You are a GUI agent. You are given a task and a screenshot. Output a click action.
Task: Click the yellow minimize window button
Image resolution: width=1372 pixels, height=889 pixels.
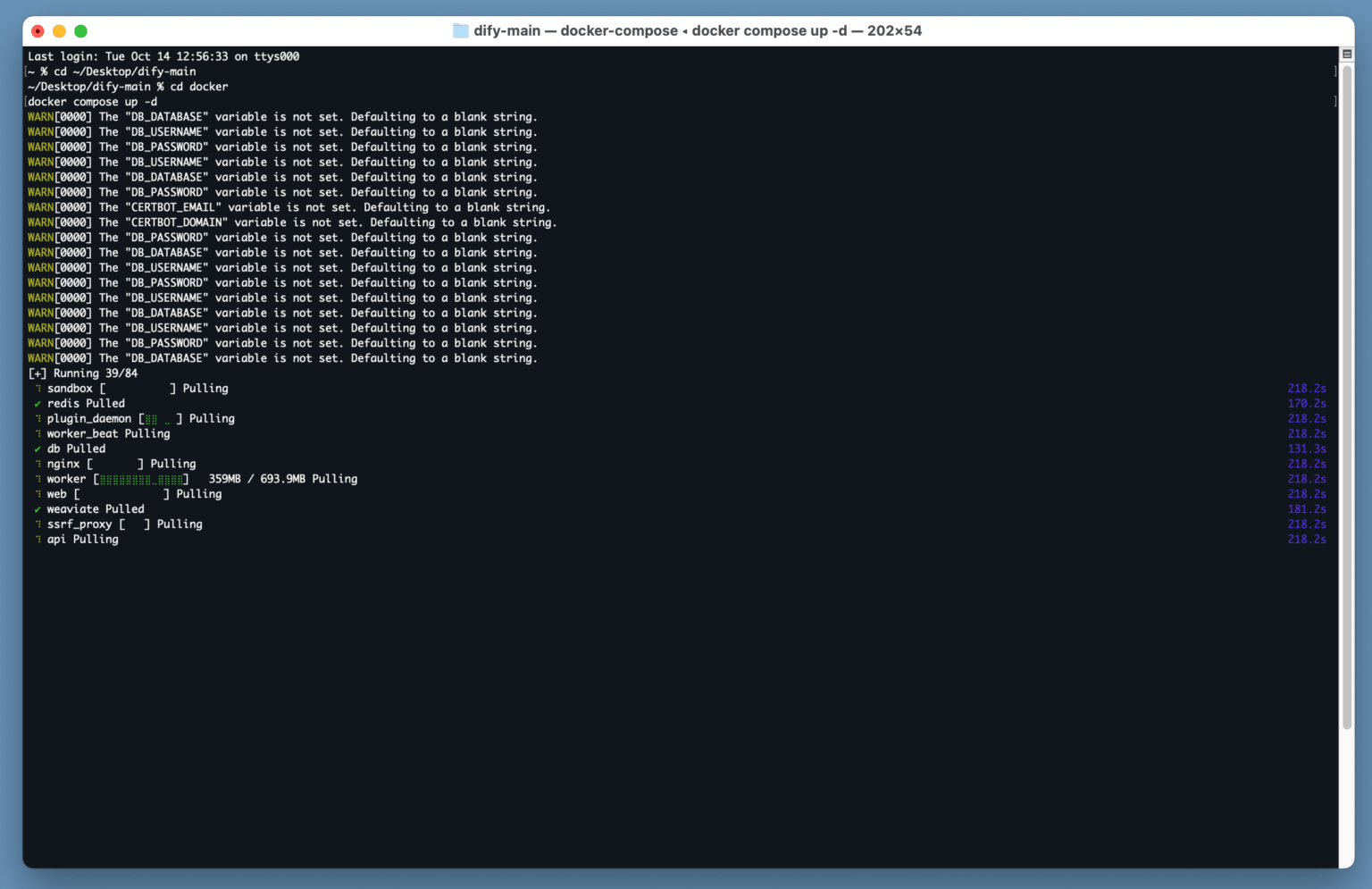point(59,31)
